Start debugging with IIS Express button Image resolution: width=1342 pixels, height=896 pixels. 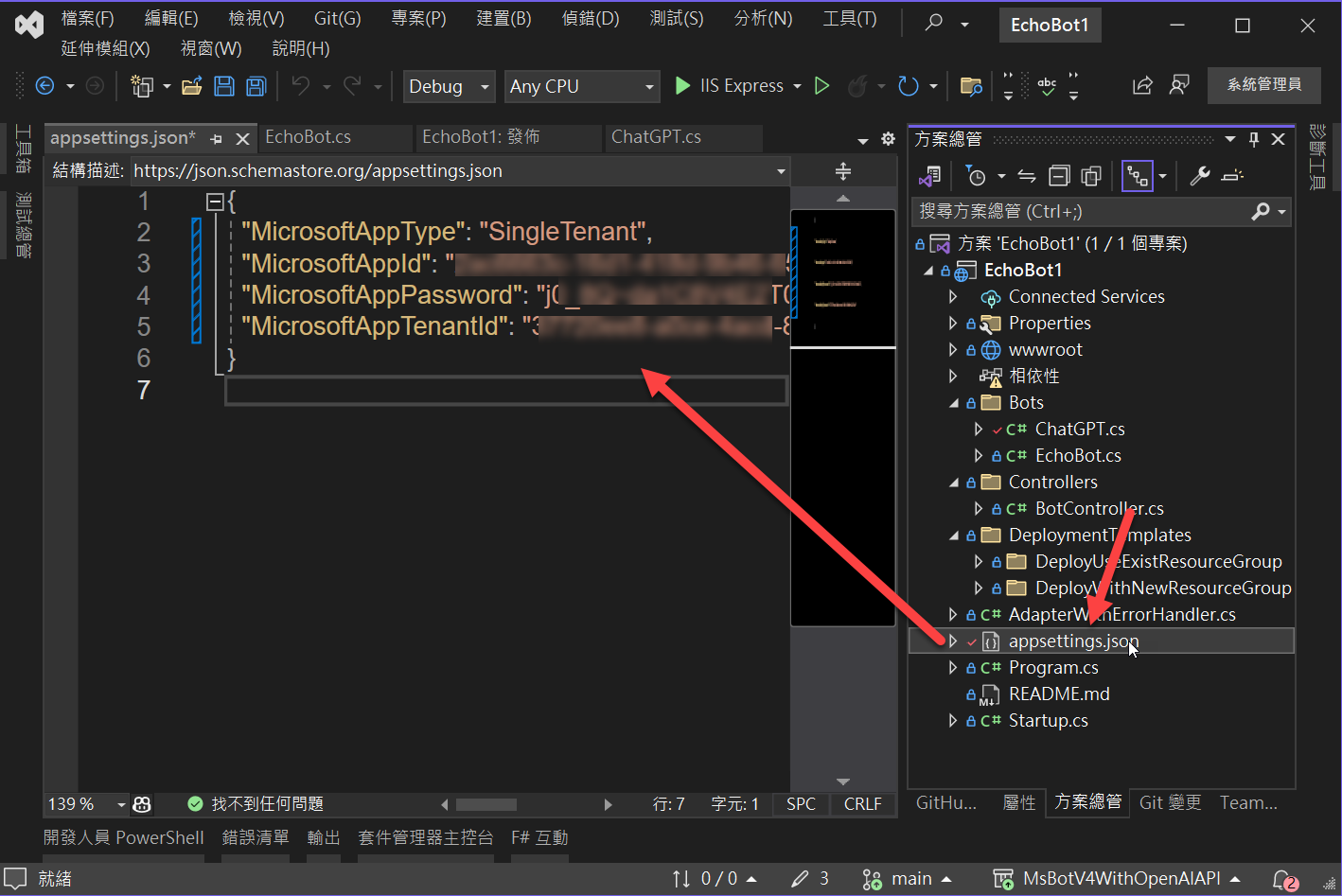tap(729, 86)
